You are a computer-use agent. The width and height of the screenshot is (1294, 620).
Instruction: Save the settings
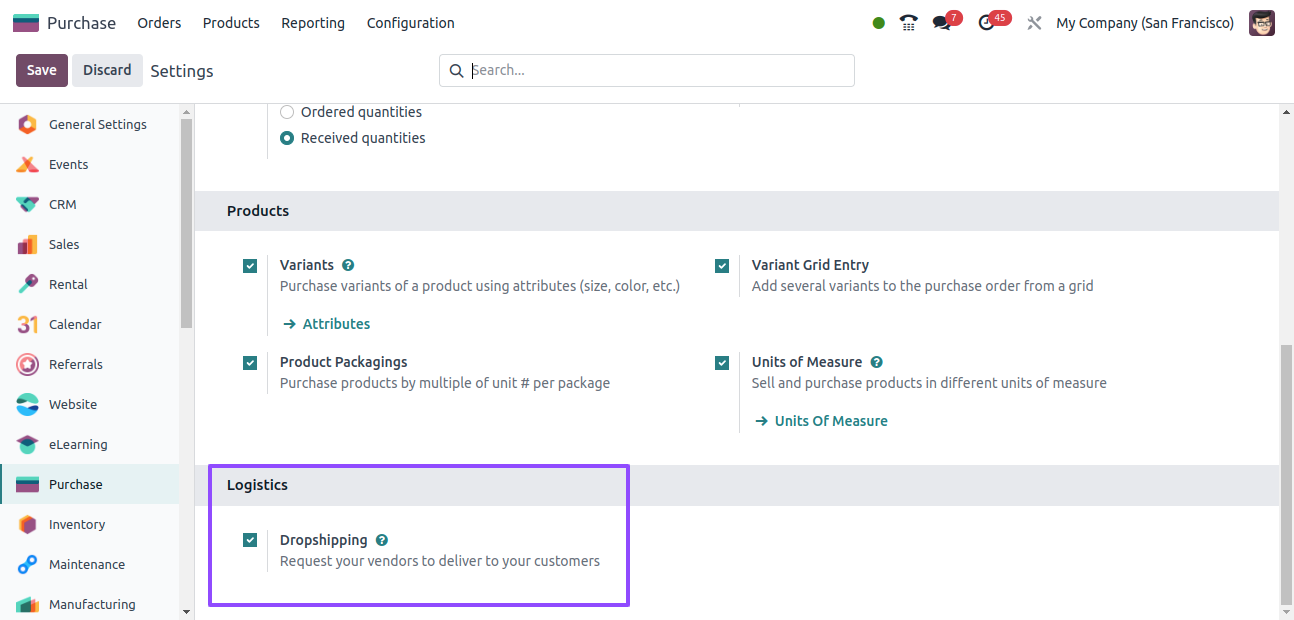point(42,70)
